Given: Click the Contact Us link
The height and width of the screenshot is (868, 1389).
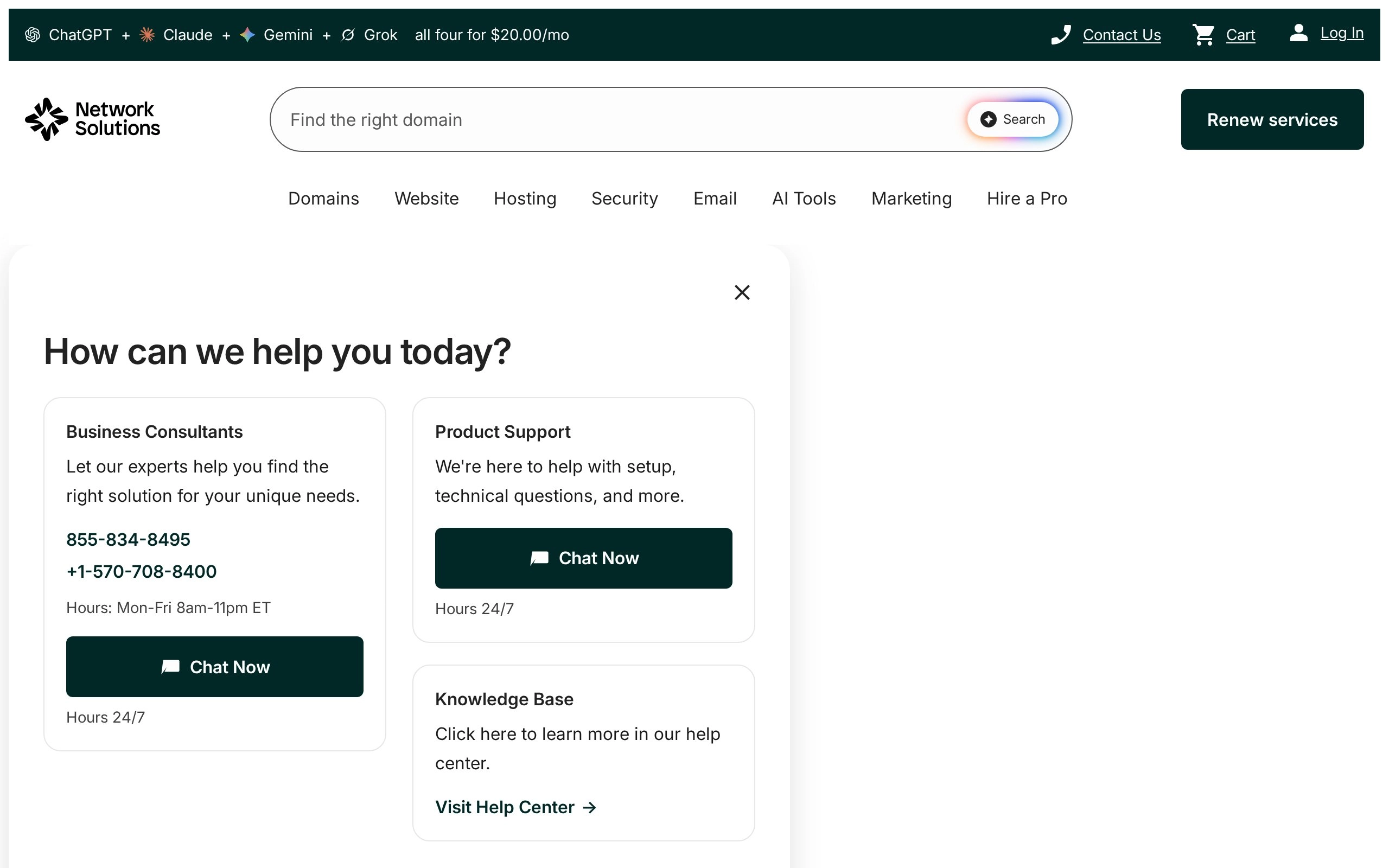Looking at the screenshot, I should 1122,35.
